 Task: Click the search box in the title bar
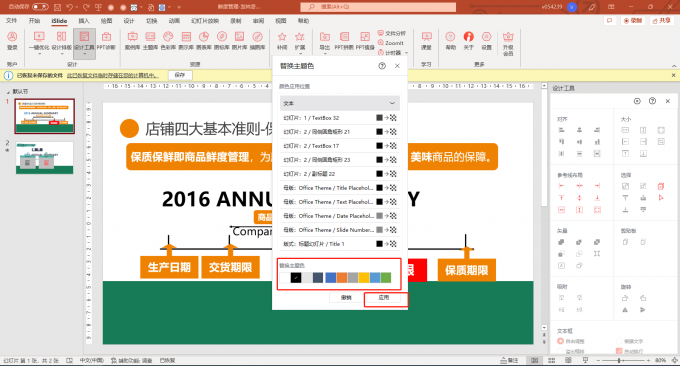(x=378, y=7)
